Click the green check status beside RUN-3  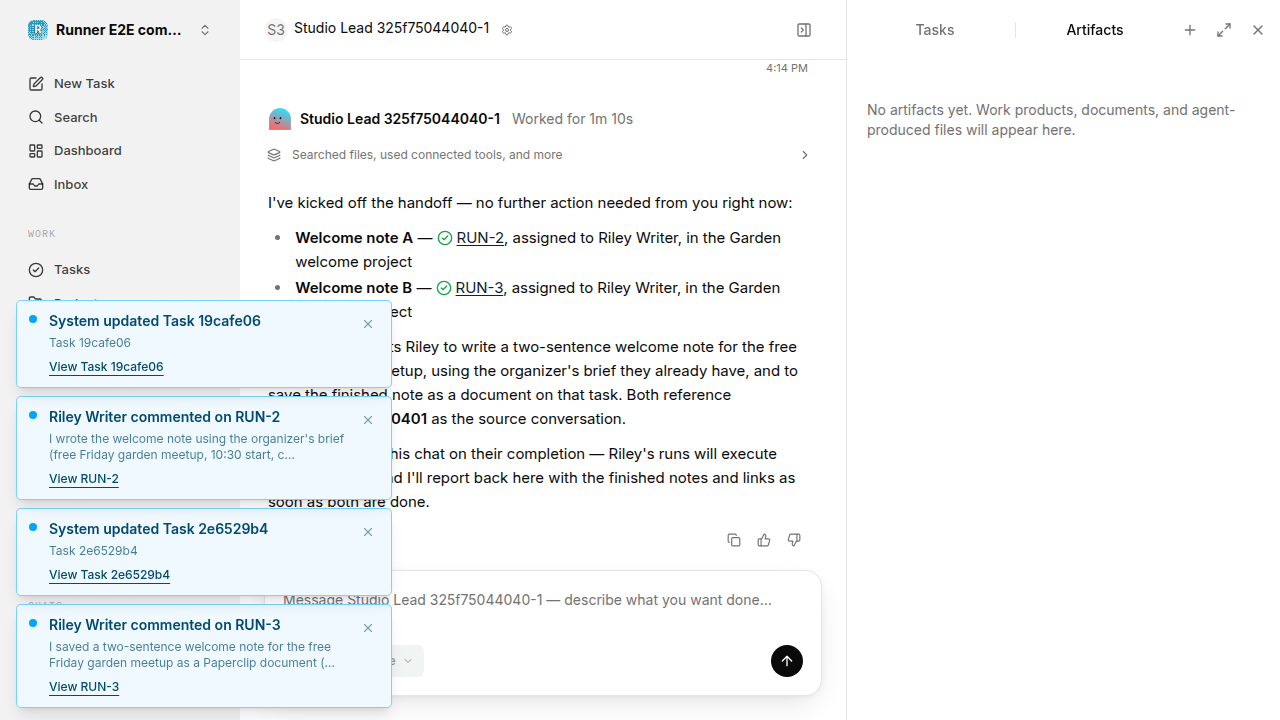click(x=444, y=288)
